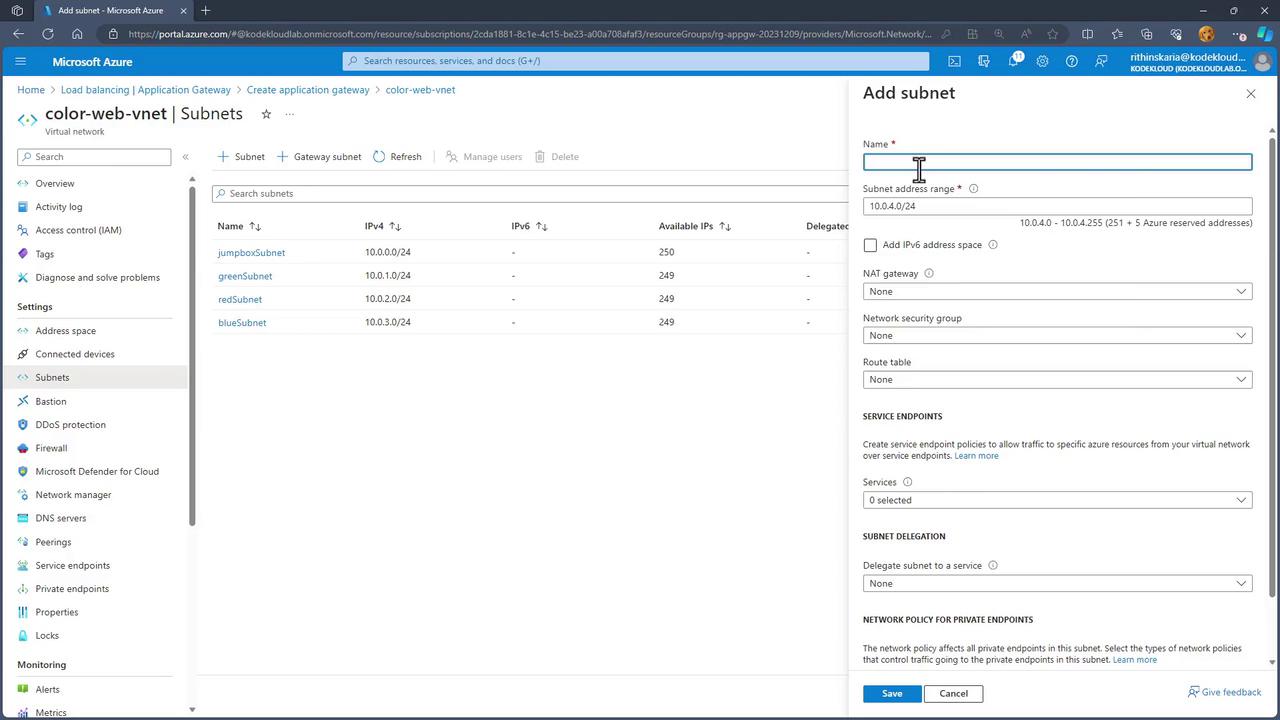Open portal settings gear icon
The image size is (1280, 720).
coord(1042,61)
